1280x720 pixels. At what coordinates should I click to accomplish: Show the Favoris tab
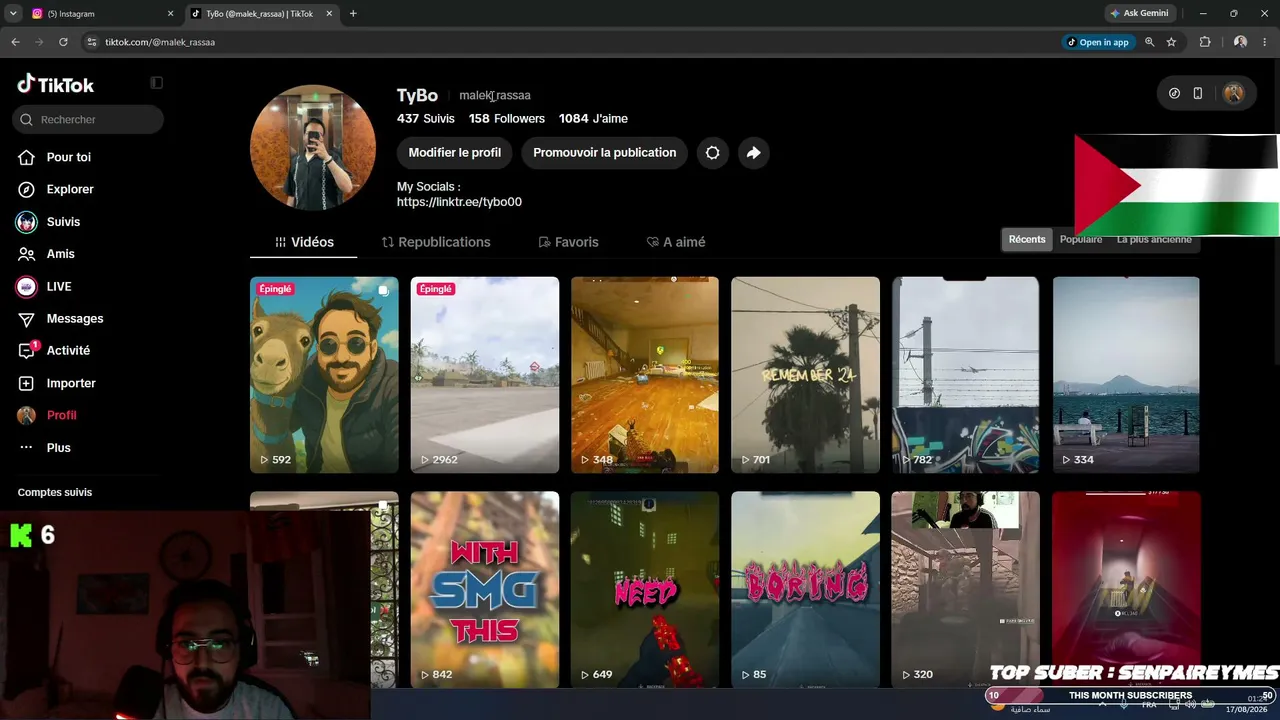568,242
